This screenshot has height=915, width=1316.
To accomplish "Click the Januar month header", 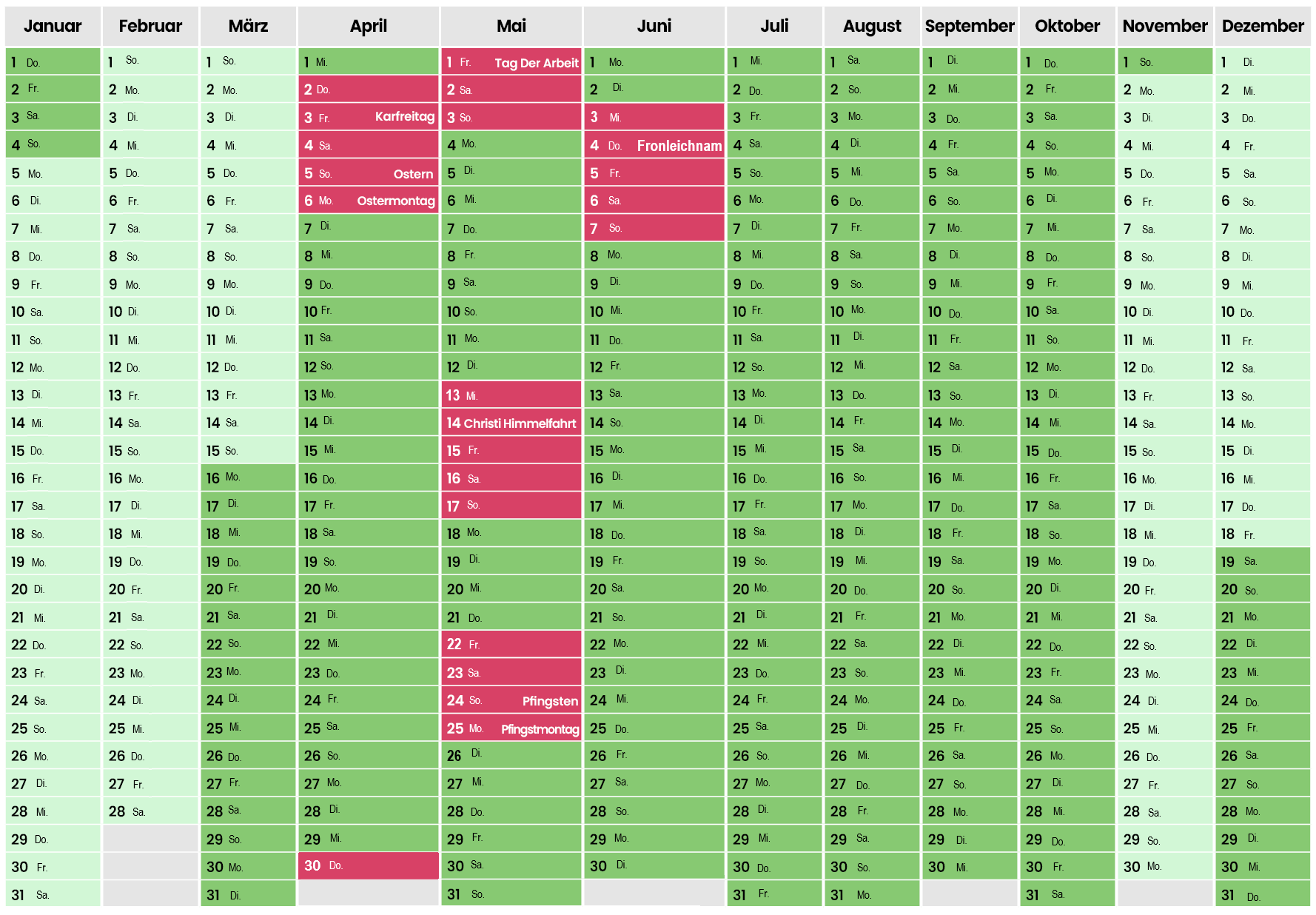I will pyautogui.click(x=53, y=27).
